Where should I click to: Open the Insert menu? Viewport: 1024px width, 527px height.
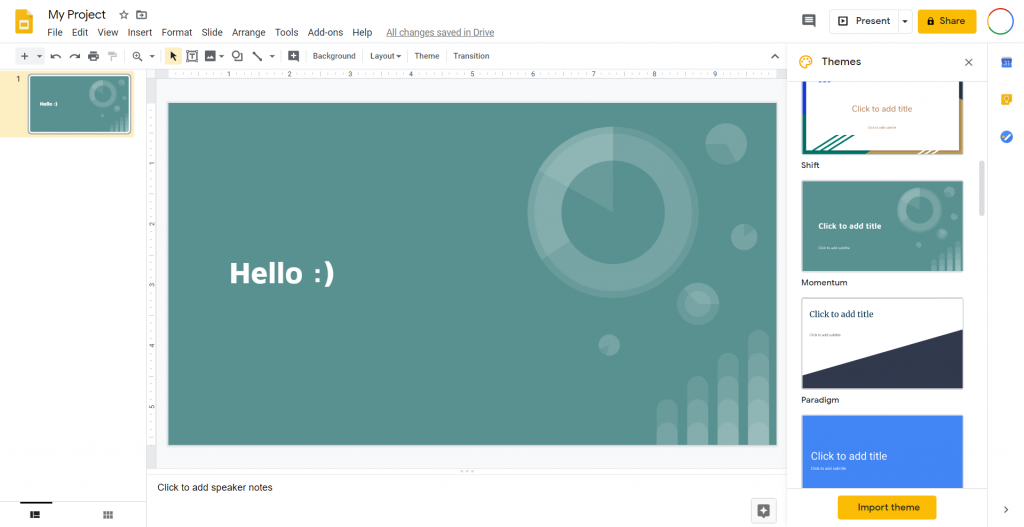pyautogui.click(x=140, y=33)
